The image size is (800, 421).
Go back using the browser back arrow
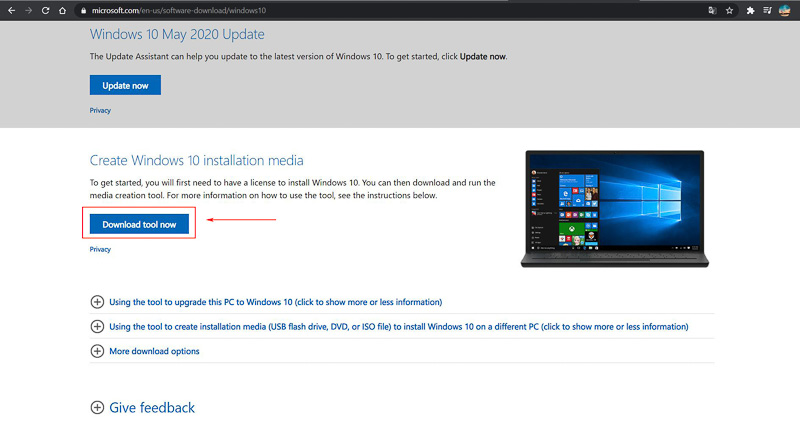pos(9,10)
